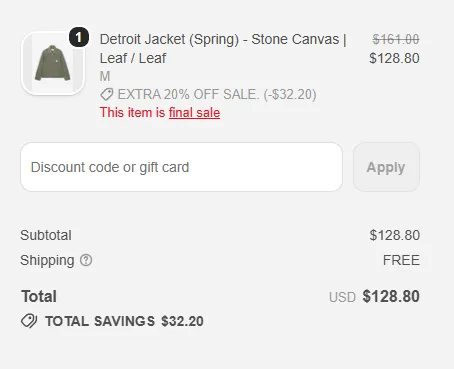Click the USD currency label
Viewport: 454px width, 369px height.
342,297
